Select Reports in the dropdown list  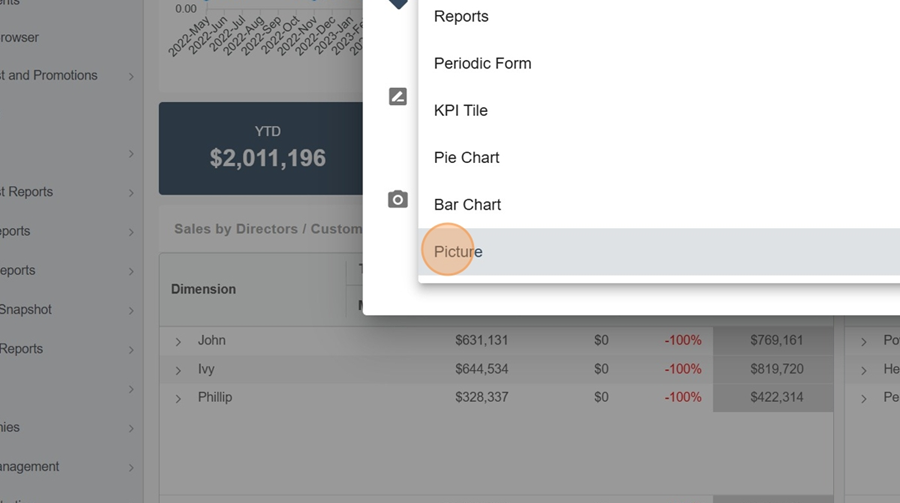click(461, 17)
